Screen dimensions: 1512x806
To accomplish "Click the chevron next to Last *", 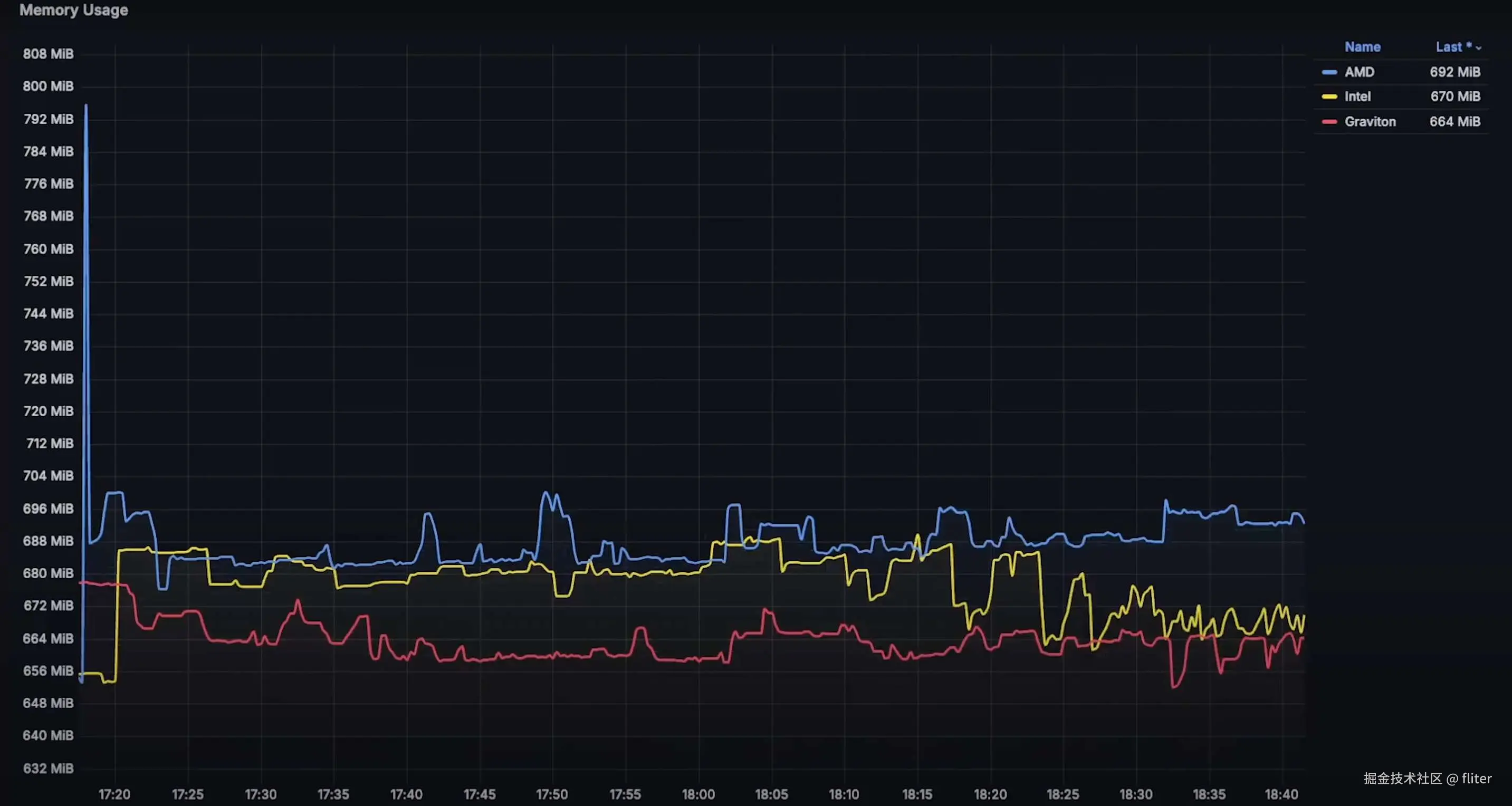I will [x=1479, y=48].
